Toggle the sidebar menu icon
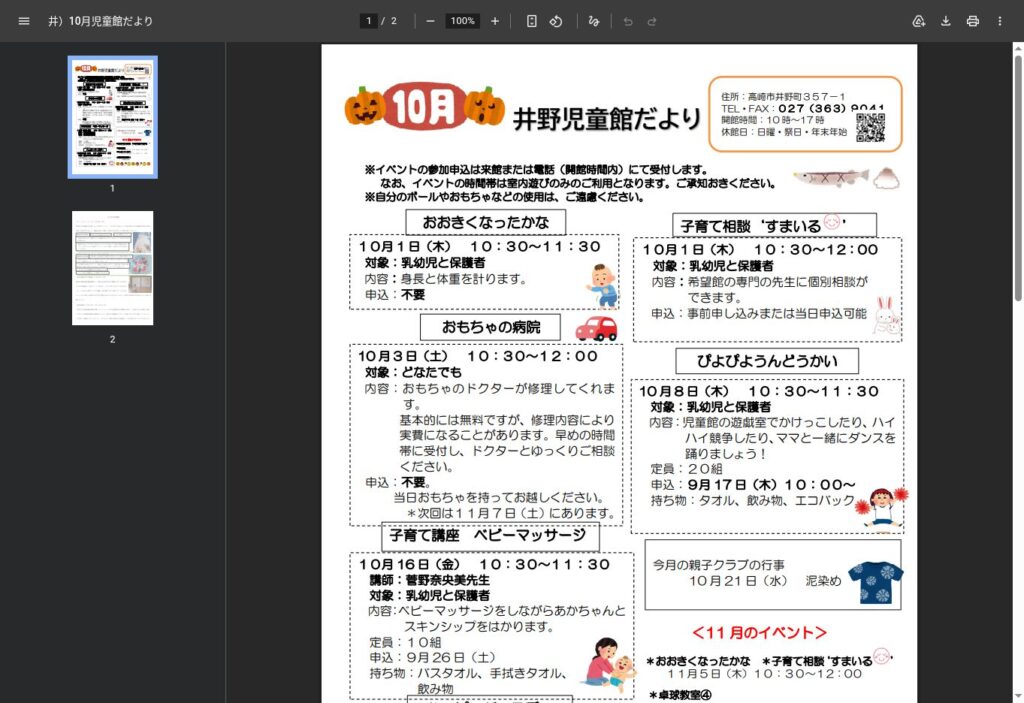The width and height of the screenshot is (1024, 703). [x=24, y=21]
